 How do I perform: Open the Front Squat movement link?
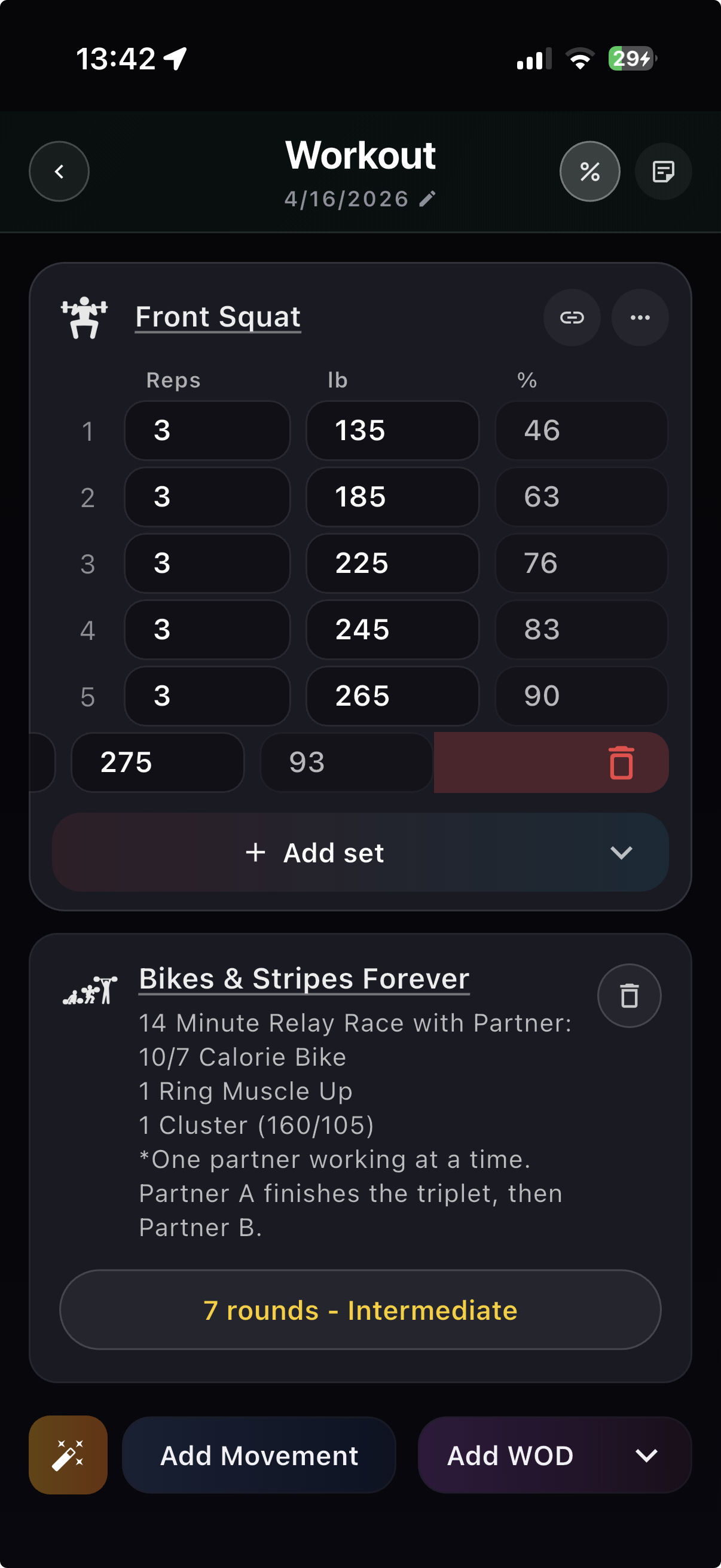tap(218, 317)
